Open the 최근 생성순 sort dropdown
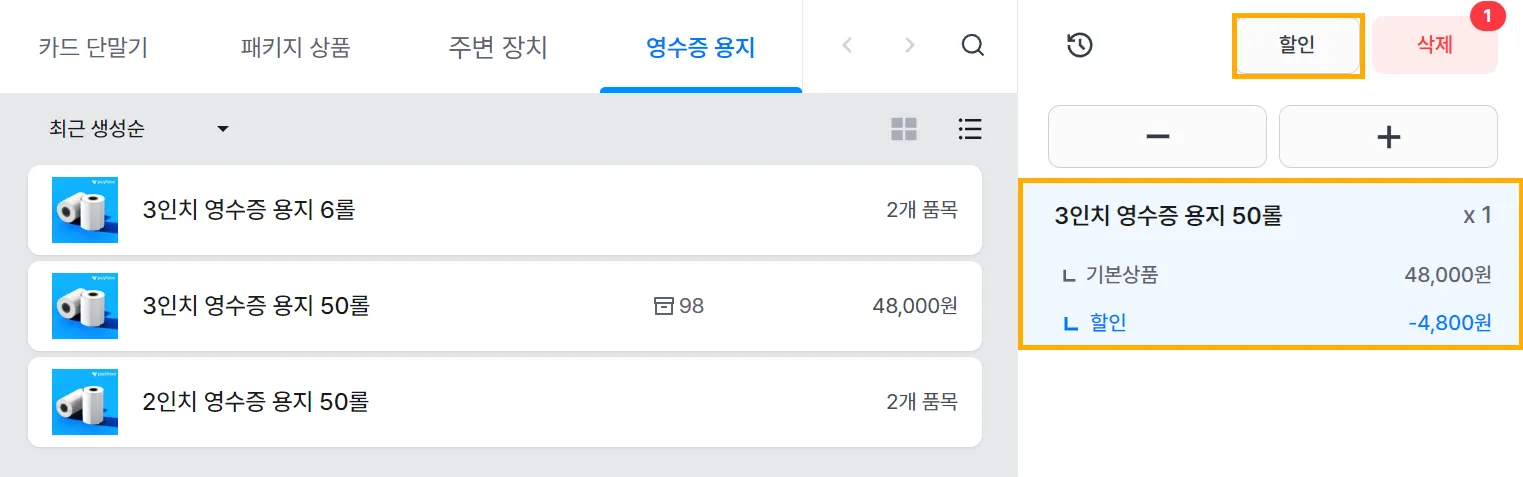Image resolution: width=1523 pixels, height=477 pixels. [x=139, y=129]
